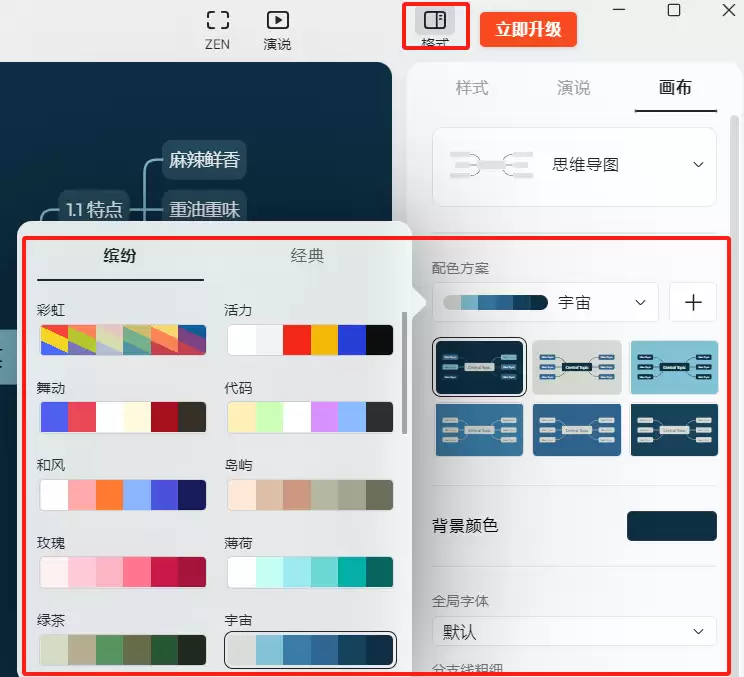Image resolution: width=744 pixels, height=677 pixels.
Task: Enter ZEN fullscreen mode
Action: click(218, 29)
